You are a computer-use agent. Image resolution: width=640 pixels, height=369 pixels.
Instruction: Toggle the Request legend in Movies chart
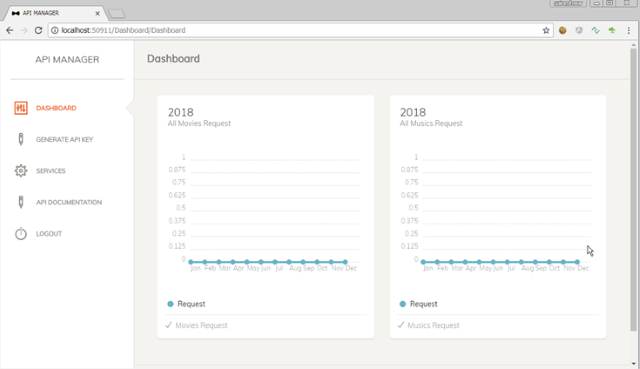pos(186,304)
